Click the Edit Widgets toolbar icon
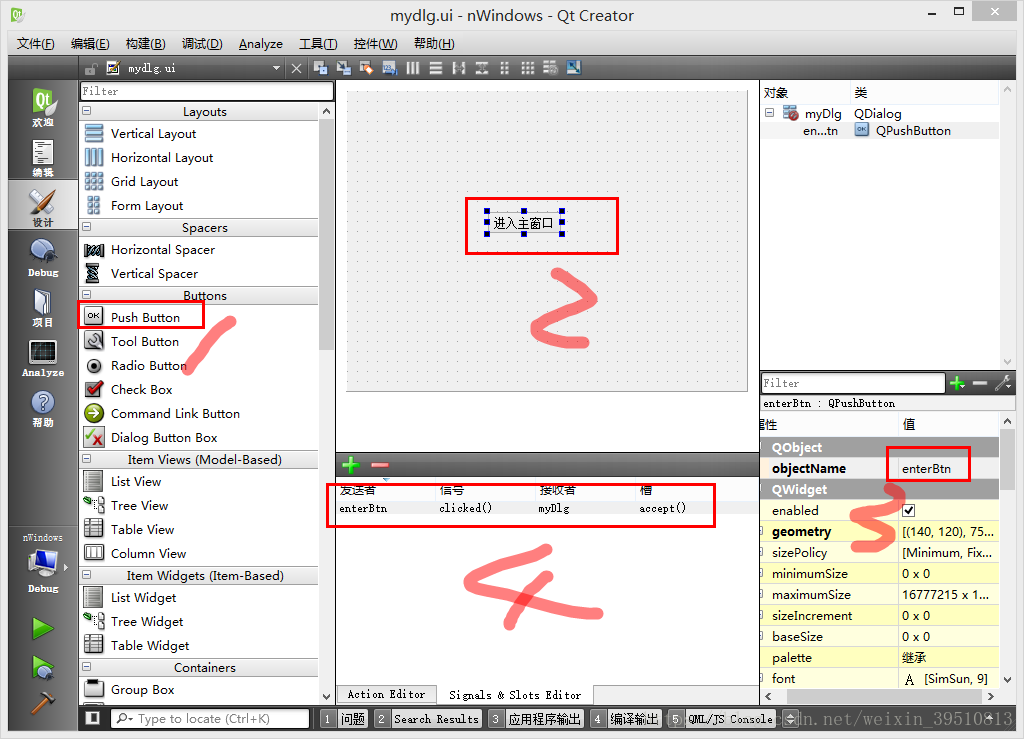This screenshot has width=1024, height=739. [320, 68]
